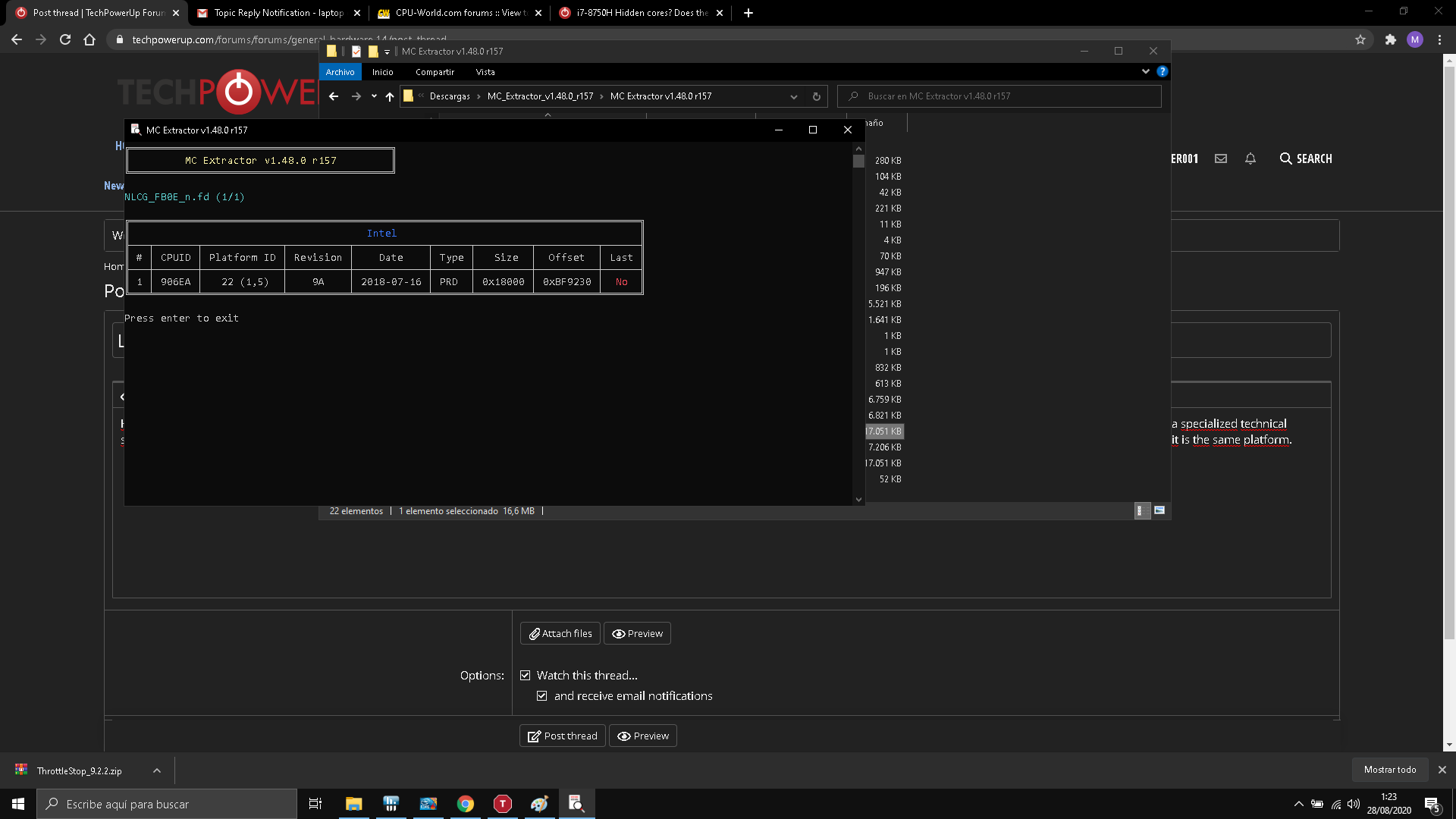Screen dimensions: 1456x819
Task: Open the Compartir ribbon tab
Action: click(x=435, y=72)
